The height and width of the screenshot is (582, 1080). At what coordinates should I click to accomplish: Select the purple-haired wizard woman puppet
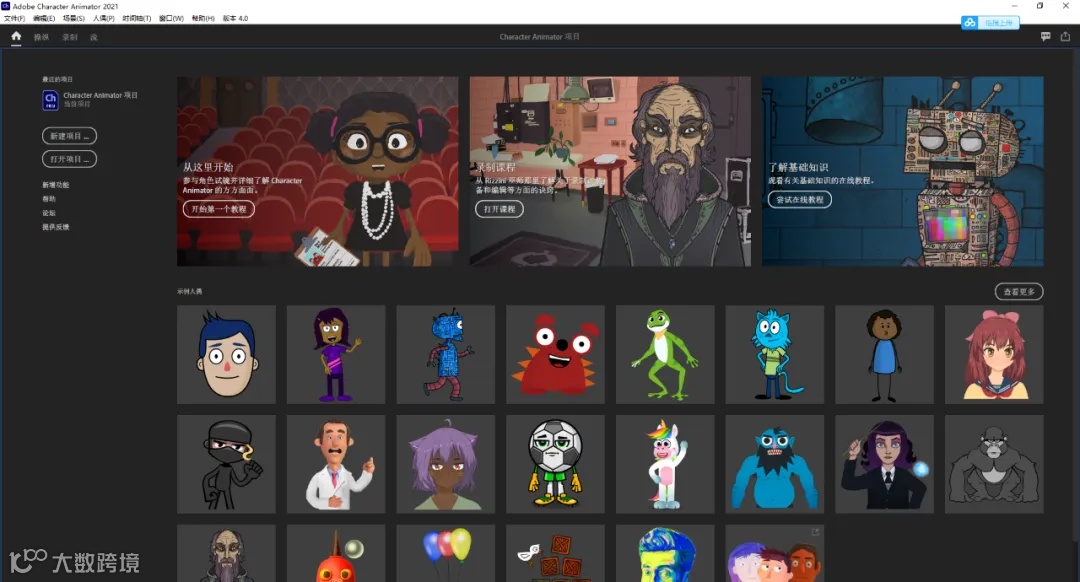[884, 464]
